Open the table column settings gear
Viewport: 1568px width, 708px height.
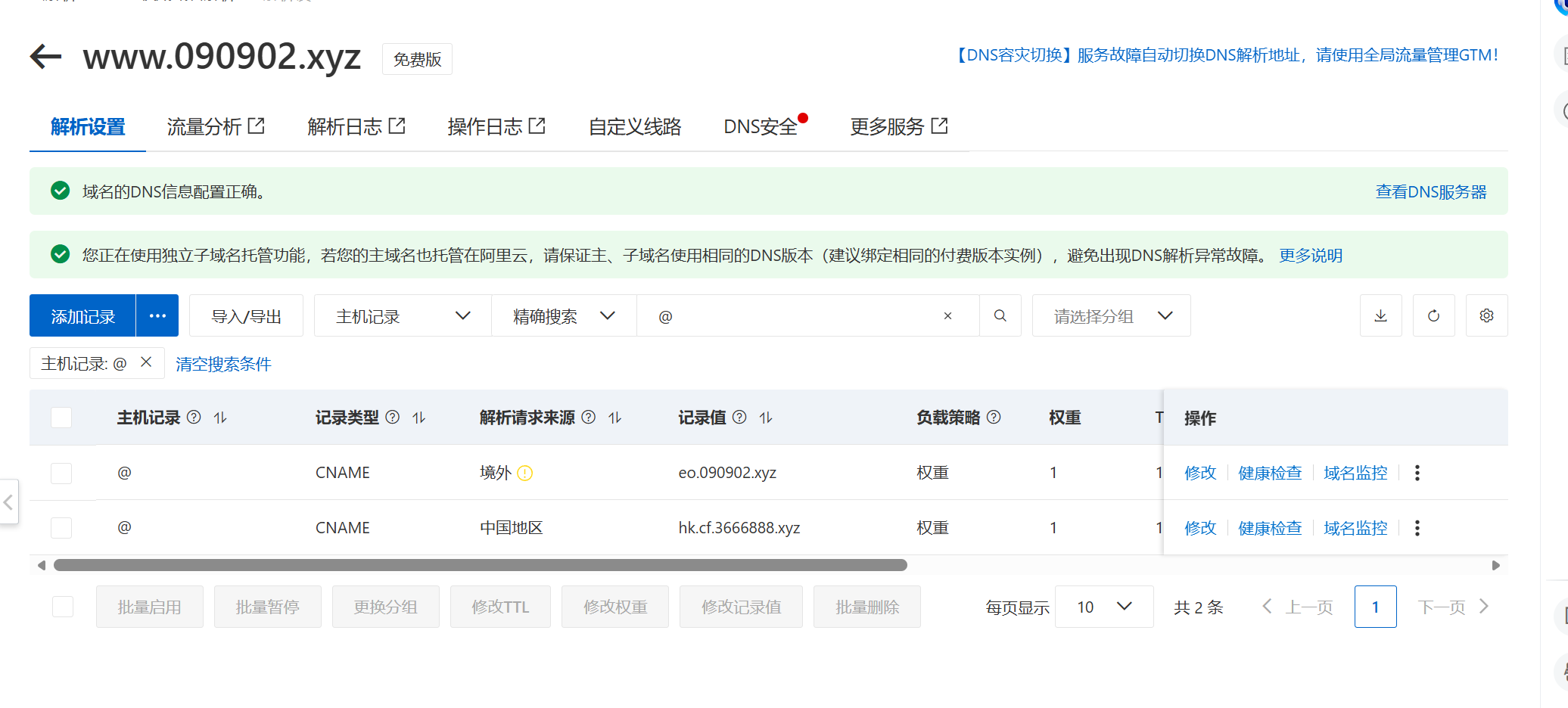[1487, 315]
